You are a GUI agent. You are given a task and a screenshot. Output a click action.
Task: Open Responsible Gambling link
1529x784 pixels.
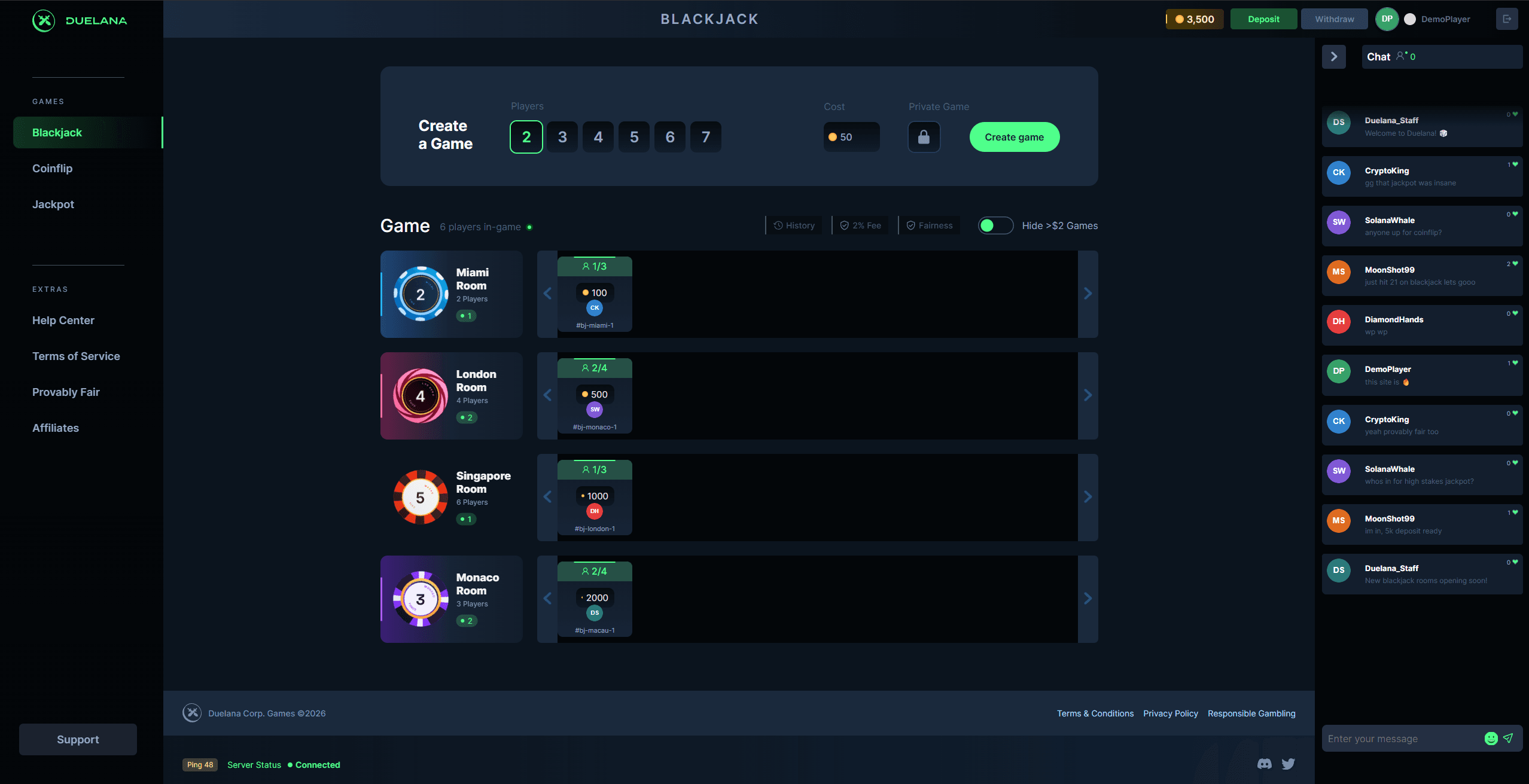point(1251,713)
